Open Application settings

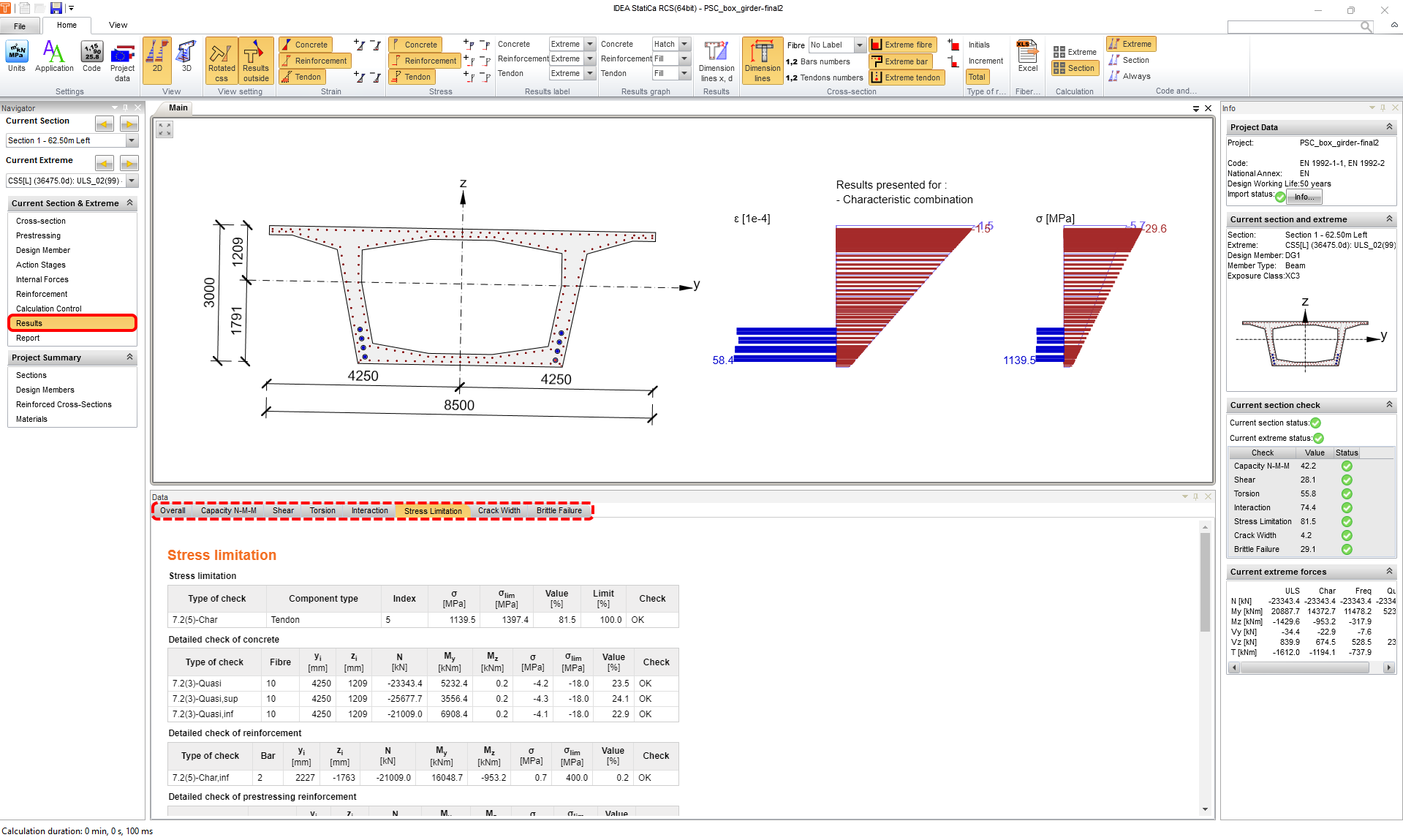54,56
